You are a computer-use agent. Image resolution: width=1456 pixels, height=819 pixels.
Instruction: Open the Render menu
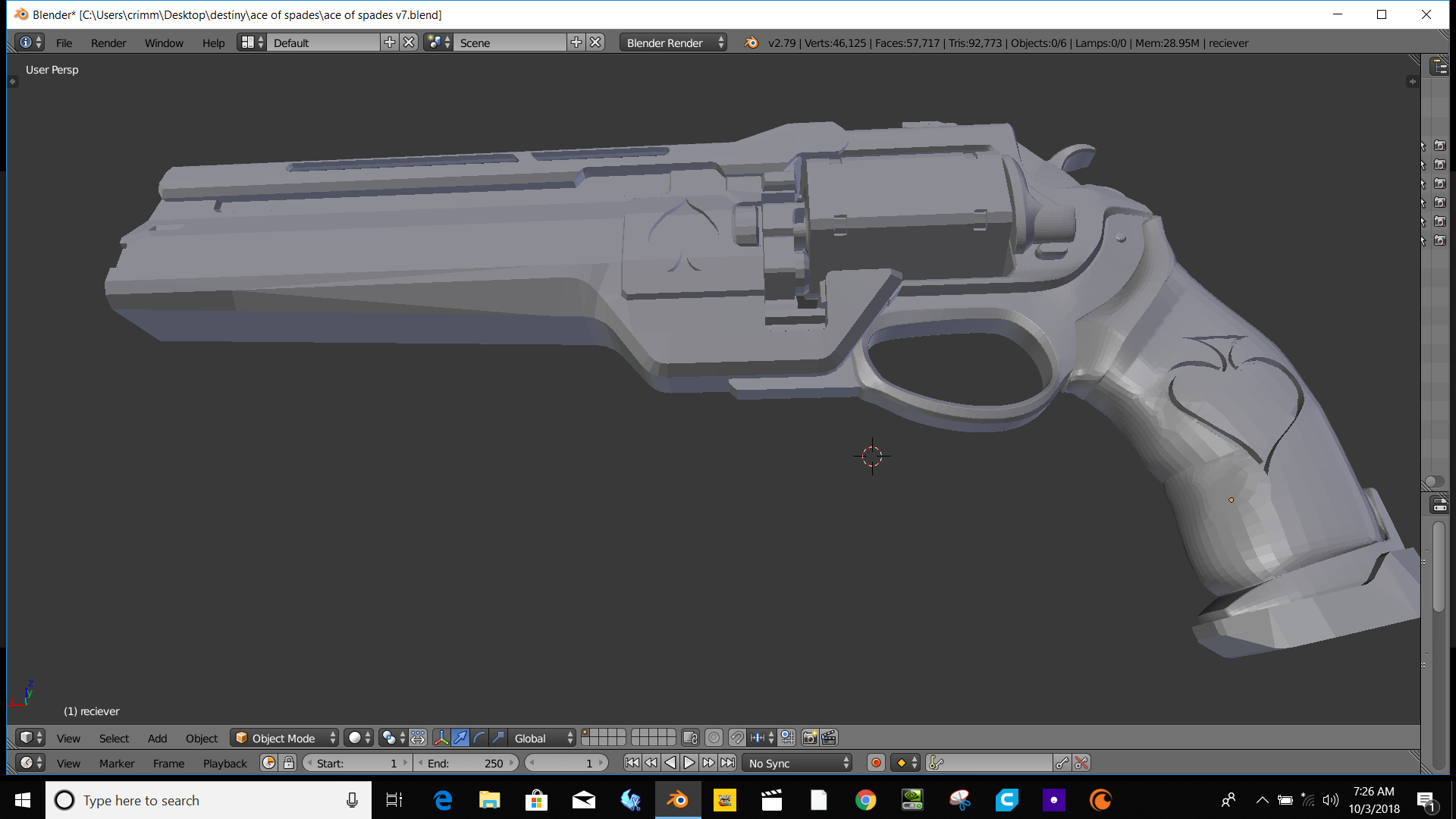tap(108, 42)
